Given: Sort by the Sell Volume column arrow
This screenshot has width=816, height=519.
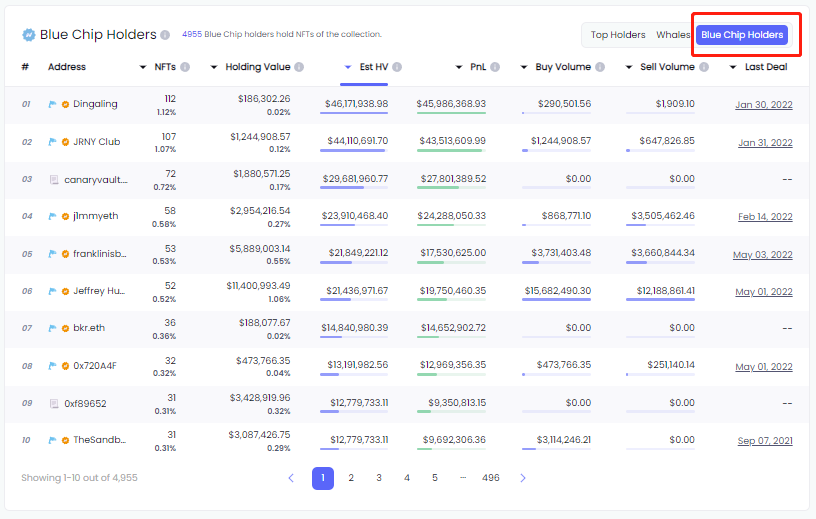Looking at the screenshot, I should pyautogui.click(x=629, y=67).
